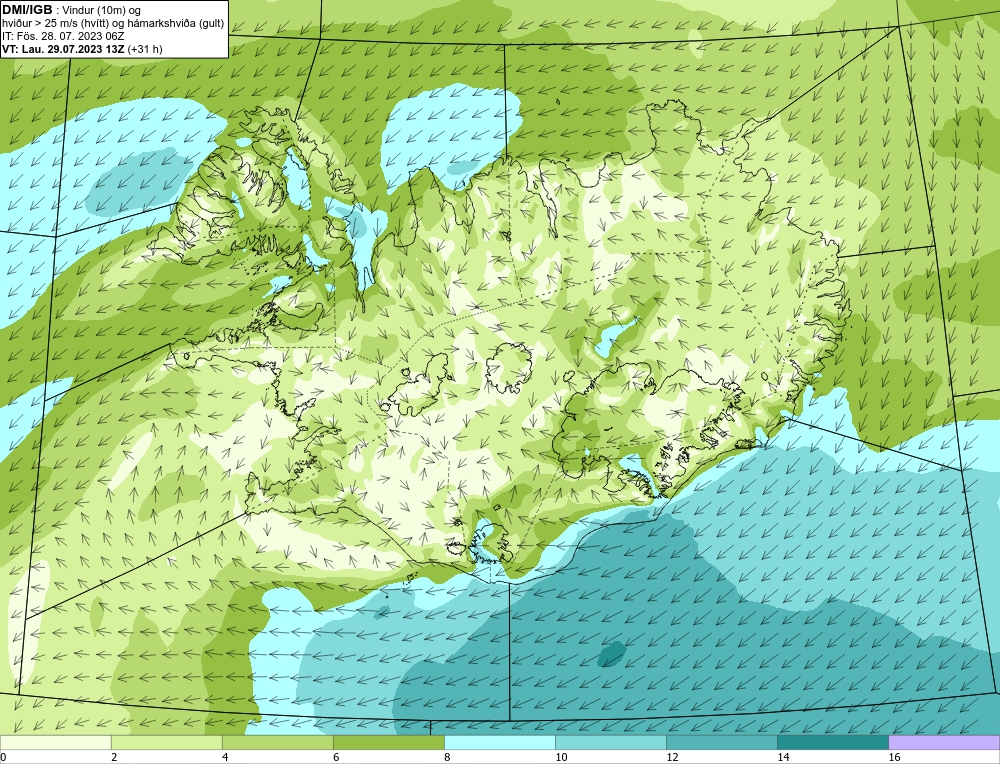
Task: Click the legend scale number 10
Action: [x=561, y=757]
